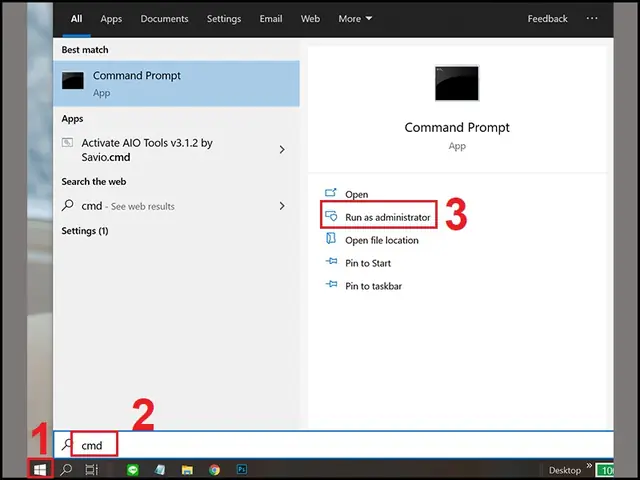
Task: Switch to the Documents filter tab
Action: [x=164, y=19]
